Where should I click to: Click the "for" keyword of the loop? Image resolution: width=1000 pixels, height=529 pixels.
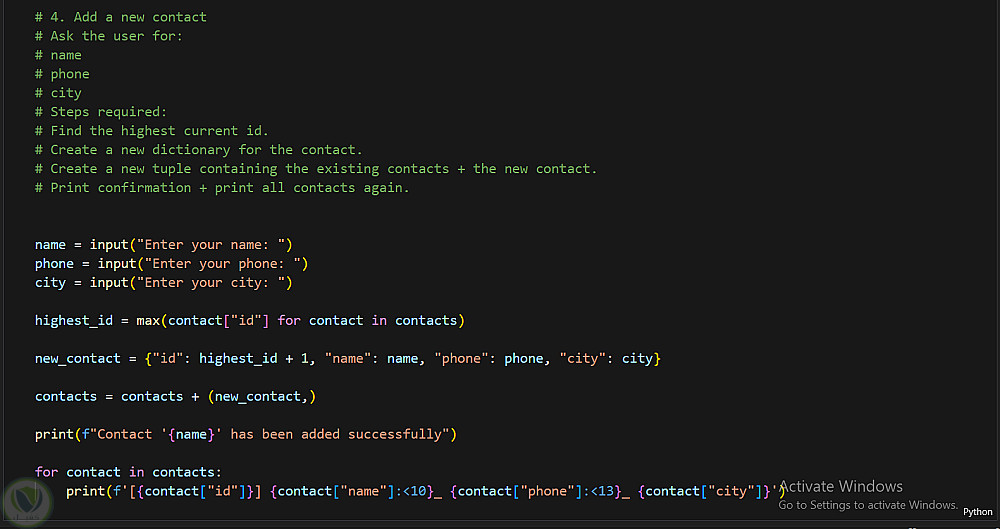47,472
